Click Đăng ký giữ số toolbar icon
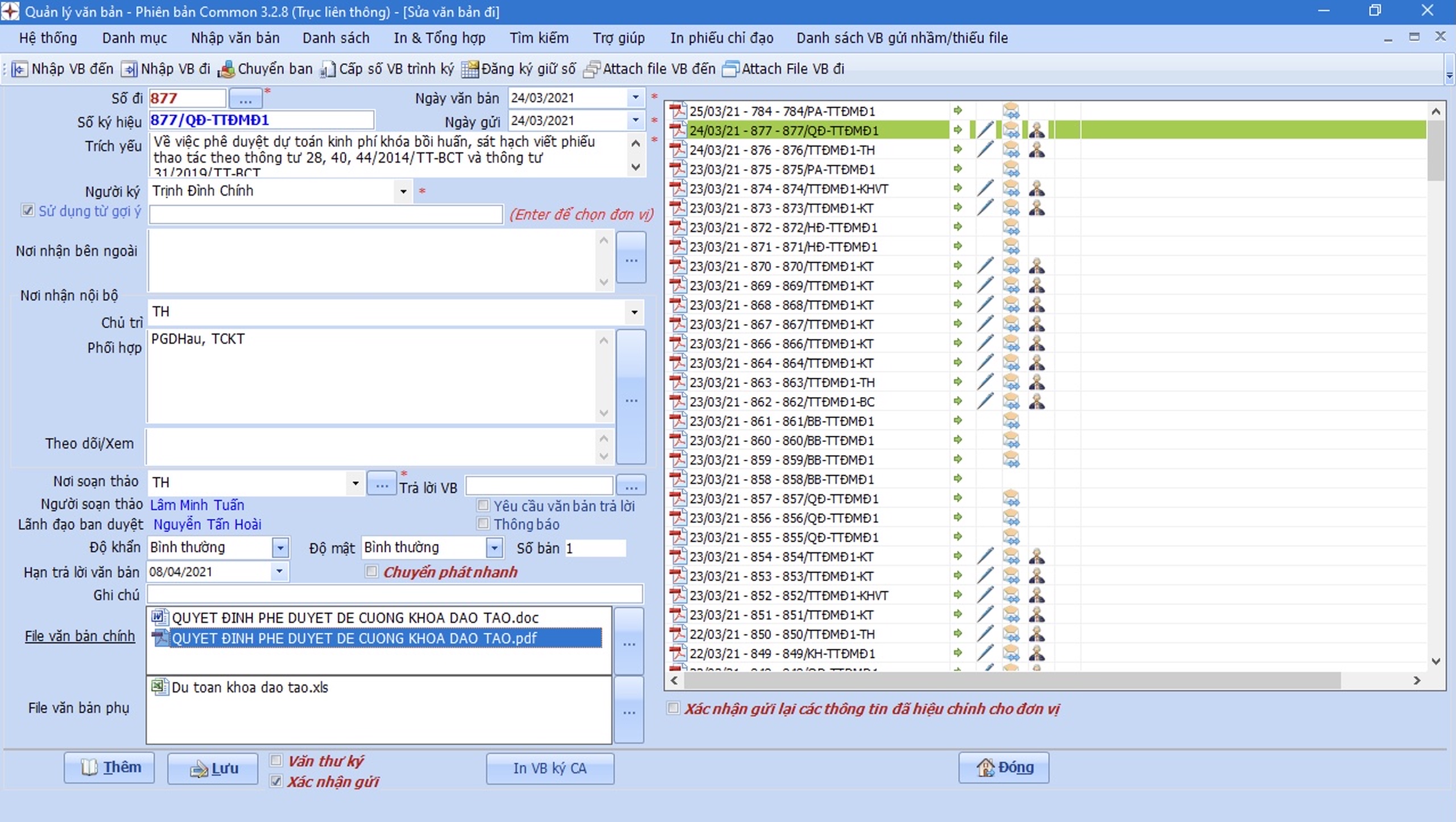This screenshot has height=822, width=1456. tap(470, 69)
